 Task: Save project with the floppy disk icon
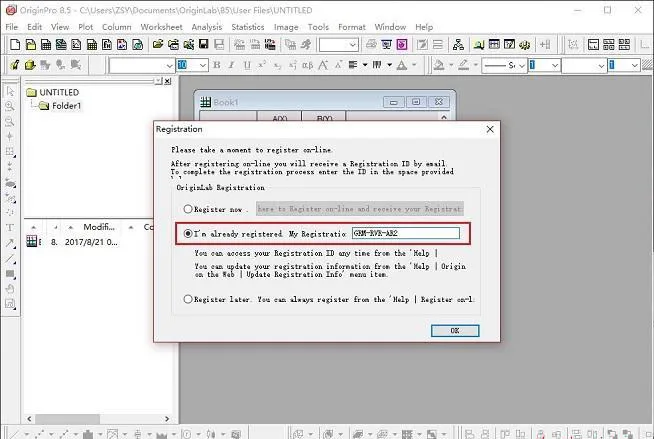204,45
